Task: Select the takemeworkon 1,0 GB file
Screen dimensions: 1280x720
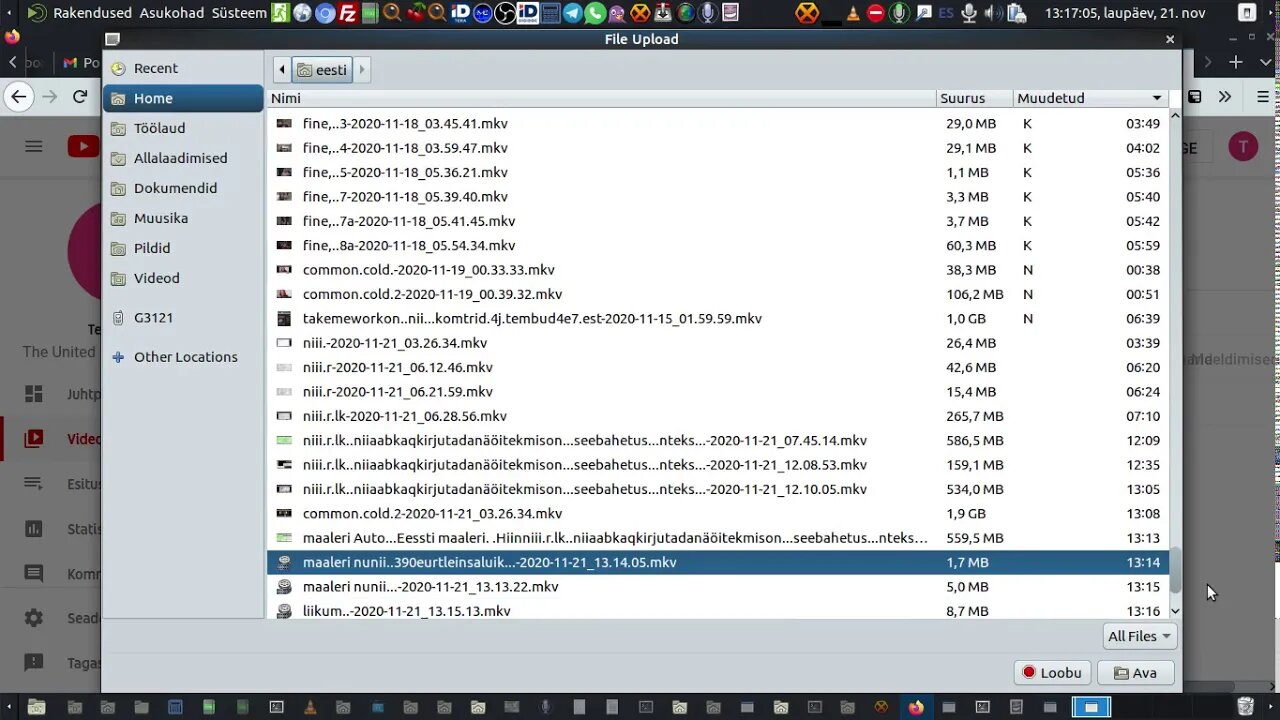Action: pyautogui.click(x=717, y=319)
